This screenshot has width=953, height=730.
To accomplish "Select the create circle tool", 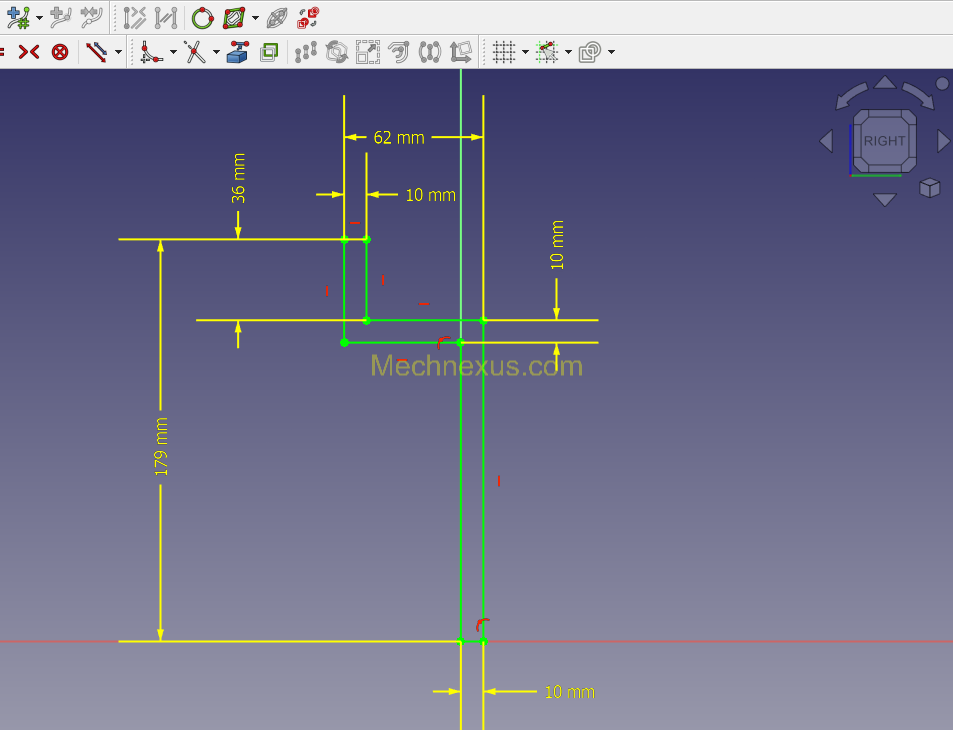I will tap(203, 17).
